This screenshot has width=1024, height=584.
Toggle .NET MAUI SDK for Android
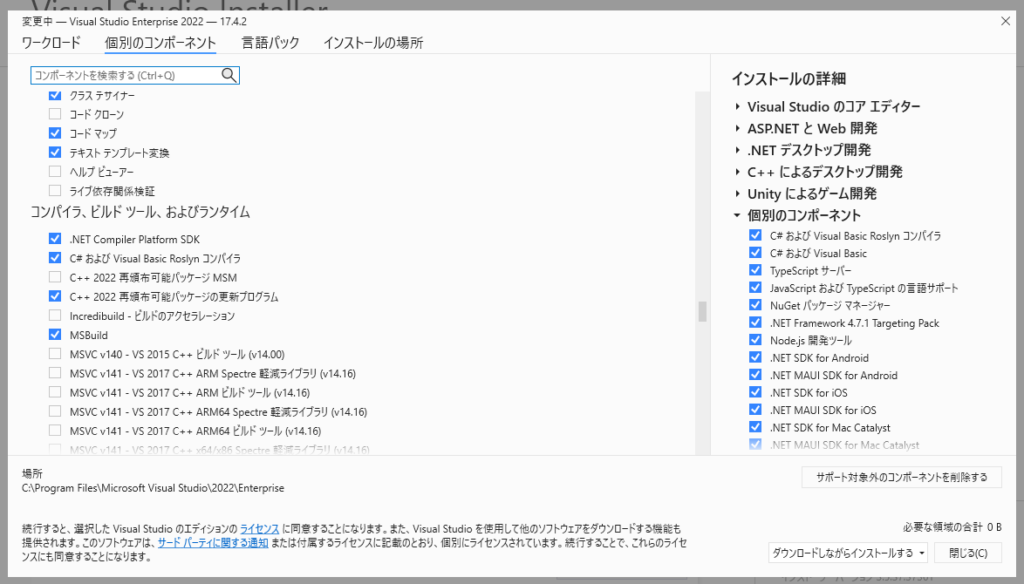point(756,375)
